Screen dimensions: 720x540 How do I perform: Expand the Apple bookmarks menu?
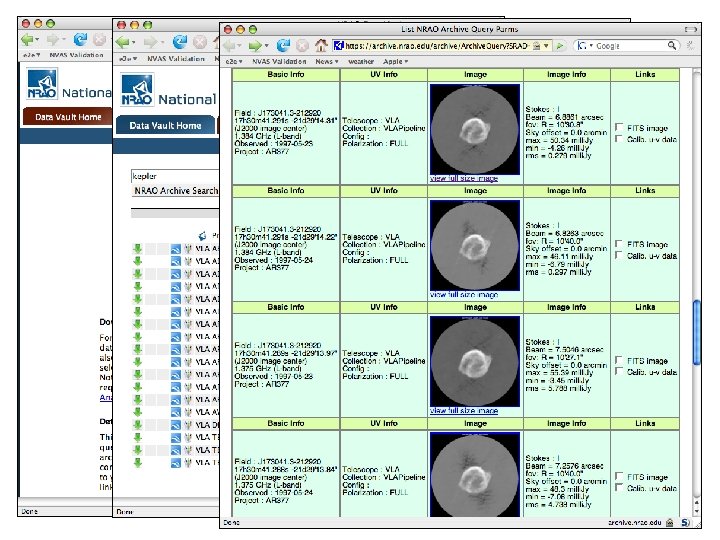(x=395, y=61)
